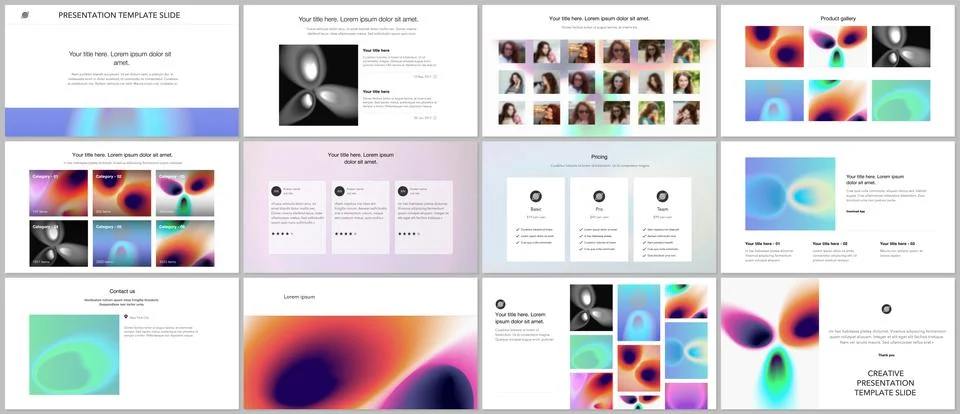The height and width of the screenshot is (414, 960).
Task: Click the Lorem ipsum slide title
Action: (299, 297)
